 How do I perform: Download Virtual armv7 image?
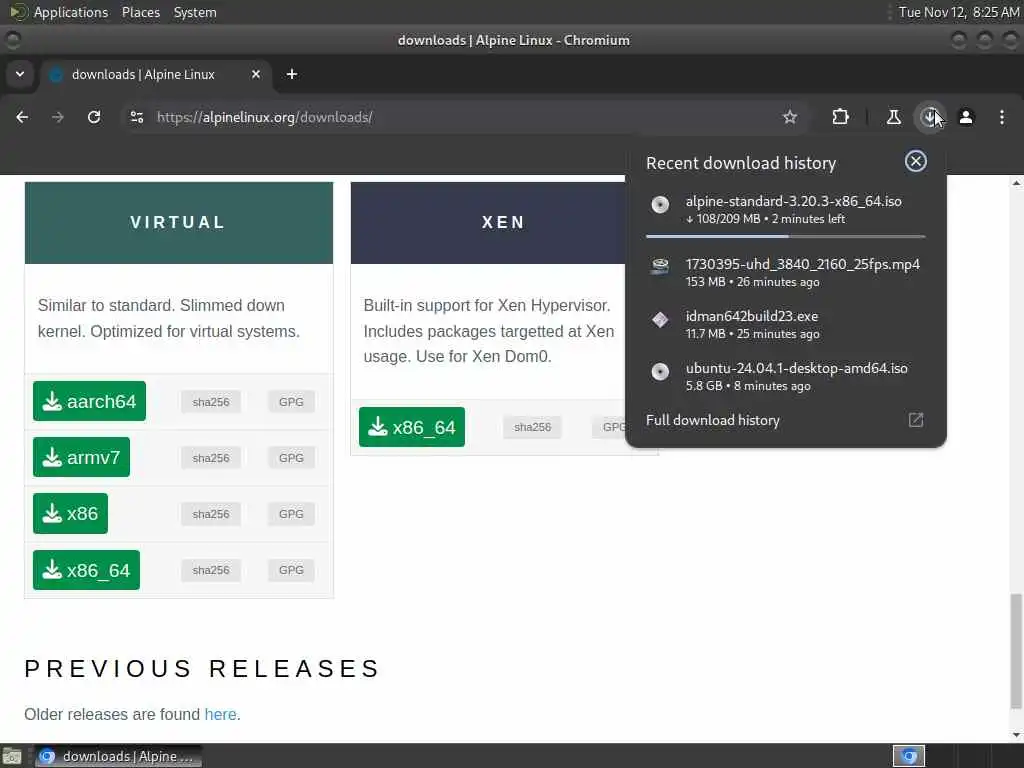point(82,457)
